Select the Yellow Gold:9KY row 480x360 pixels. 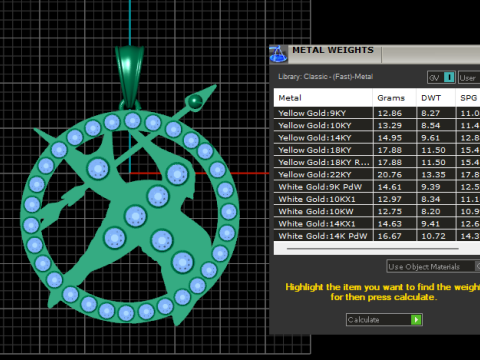pyautogui.click(x=377, y=113)
